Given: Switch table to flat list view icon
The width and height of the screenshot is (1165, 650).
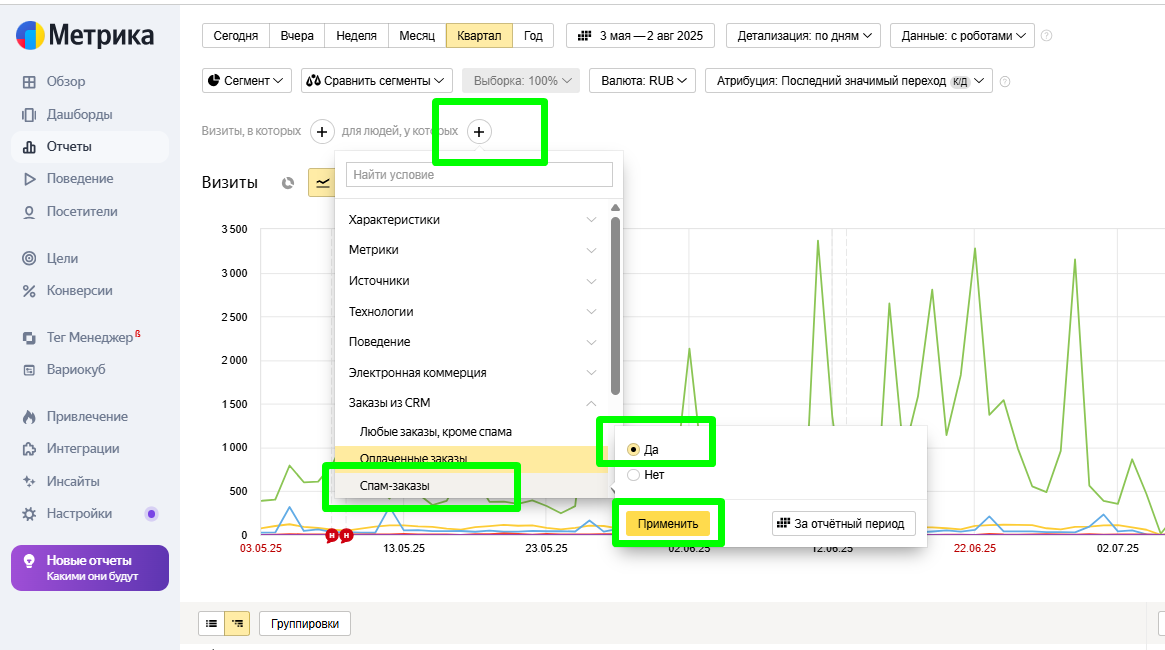Looking at the screenshot, I should tap(212, 624).
